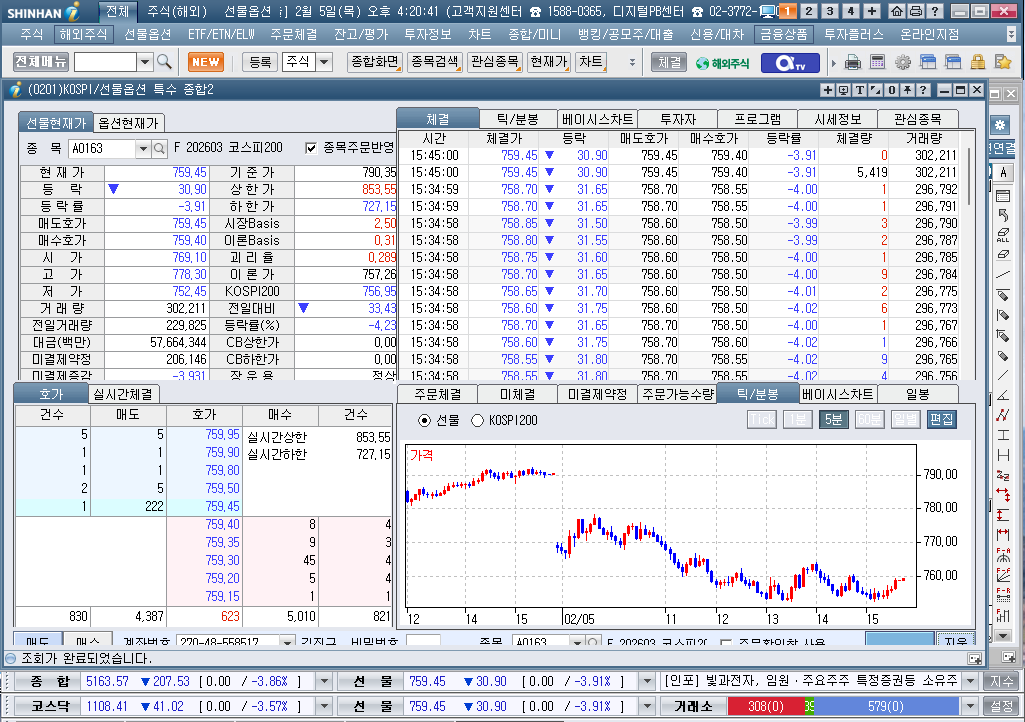Click the inner window plus icon
1025x722 pixels.
pos(828,90)
